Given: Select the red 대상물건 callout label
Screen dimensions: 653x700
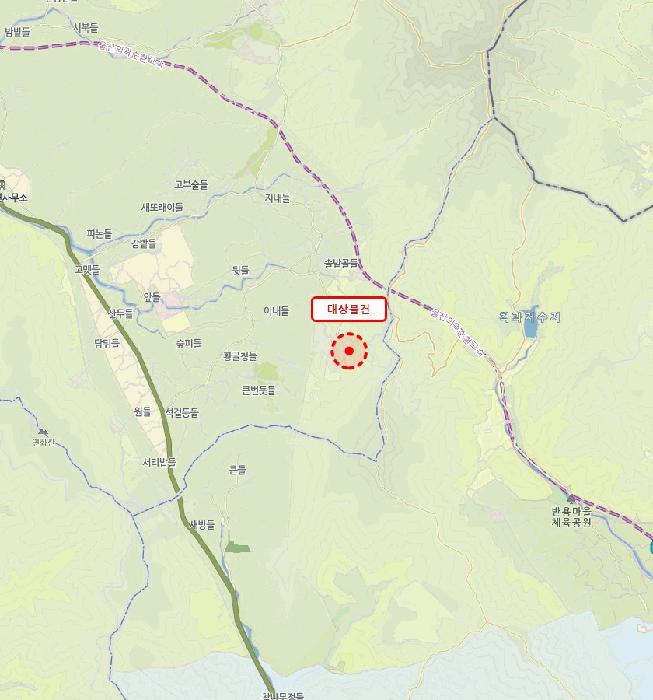Looking at the screenshot, I should click(x=349, y=309).
